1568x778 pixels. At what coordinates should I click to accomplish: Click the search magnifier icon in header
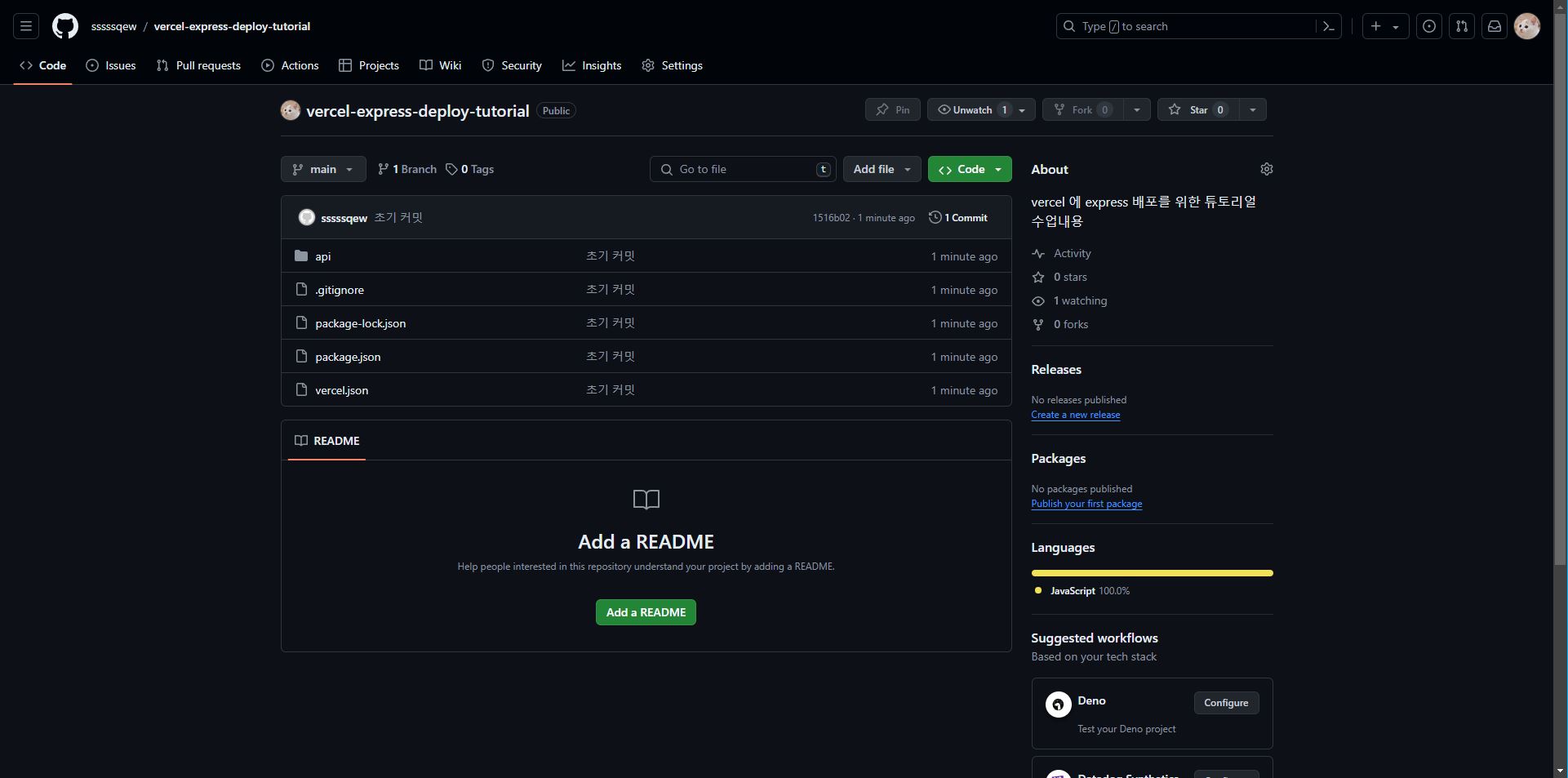click(x=1068, y=26)
